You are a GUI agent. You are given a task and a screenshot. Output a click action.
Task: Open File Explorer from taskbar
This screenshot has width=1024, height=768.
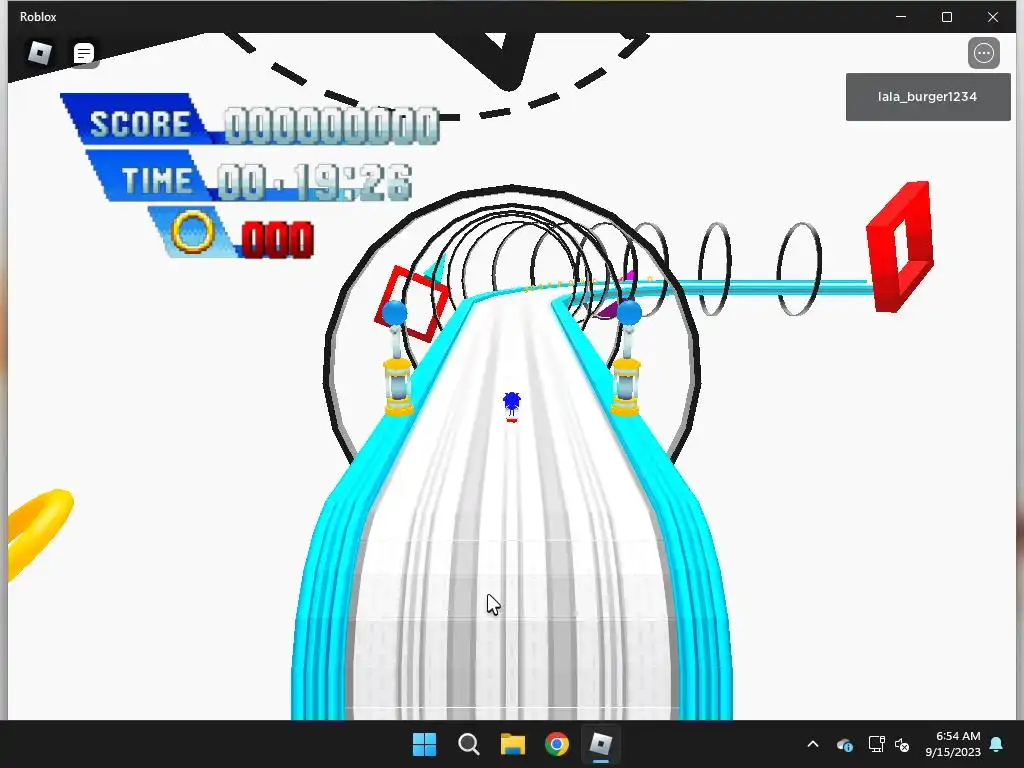click(x=513, y=744)
